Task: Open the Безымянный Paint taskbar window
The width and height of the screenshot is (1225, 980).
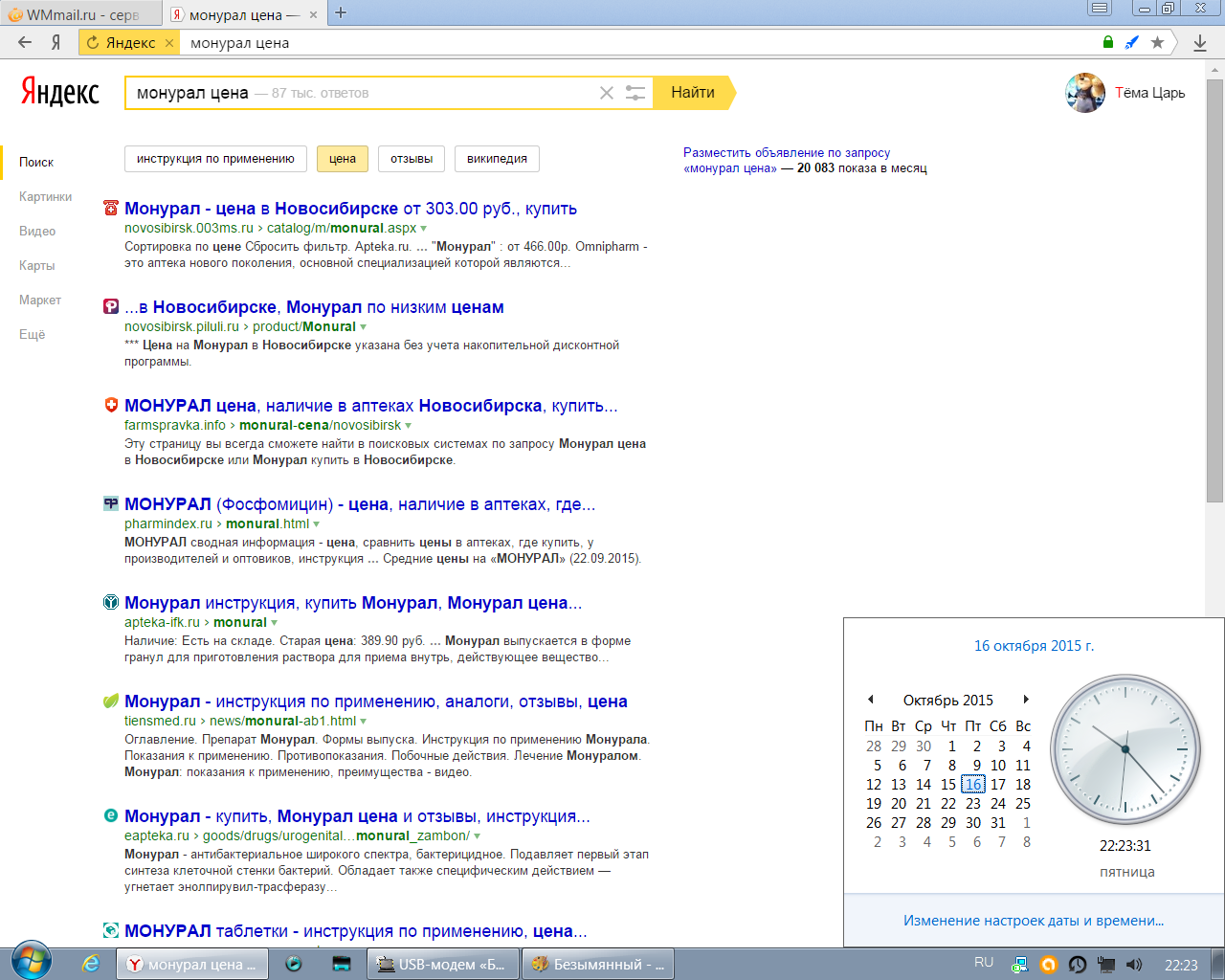Action: (598, 964)
